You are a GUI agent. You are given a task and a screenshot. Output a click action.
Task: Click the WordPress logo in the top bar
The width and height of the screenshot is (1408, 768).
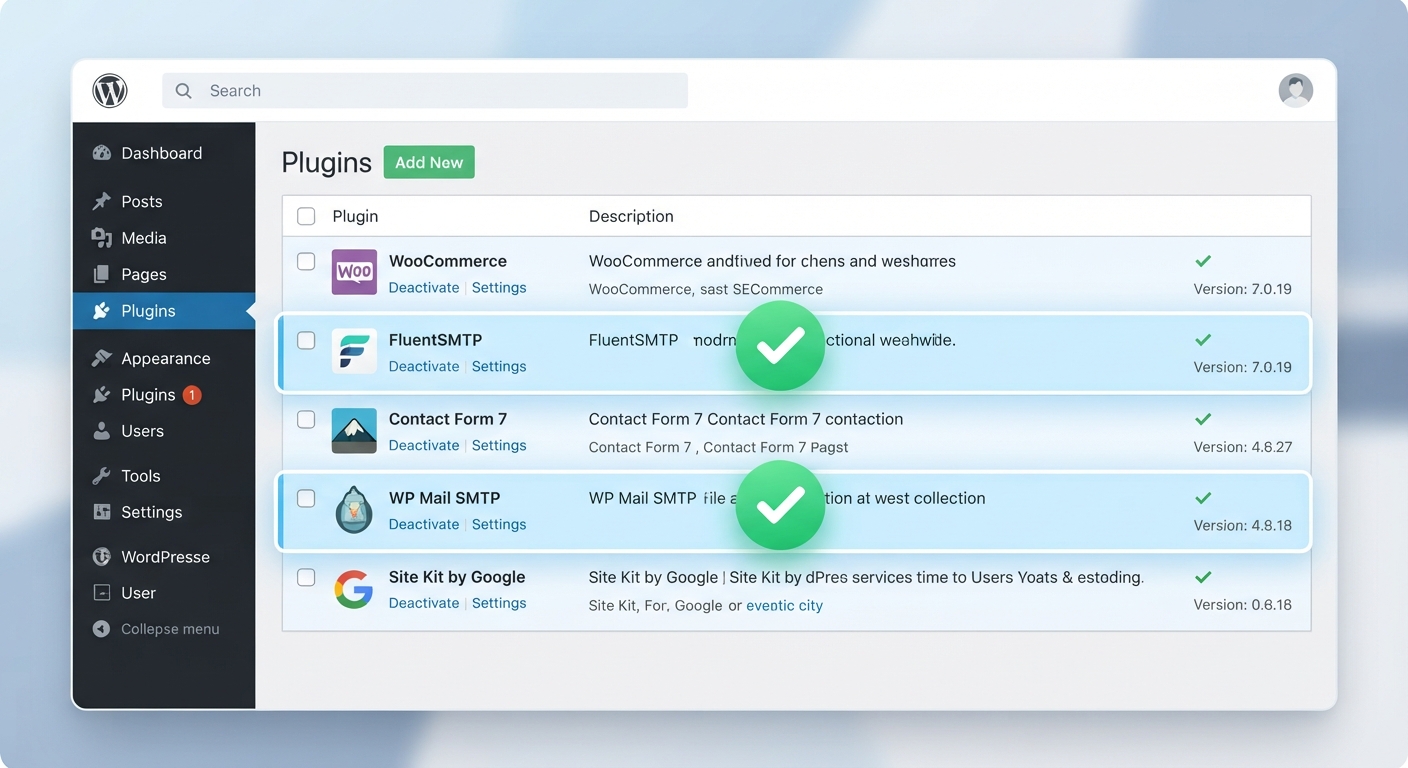pos(110,91)
